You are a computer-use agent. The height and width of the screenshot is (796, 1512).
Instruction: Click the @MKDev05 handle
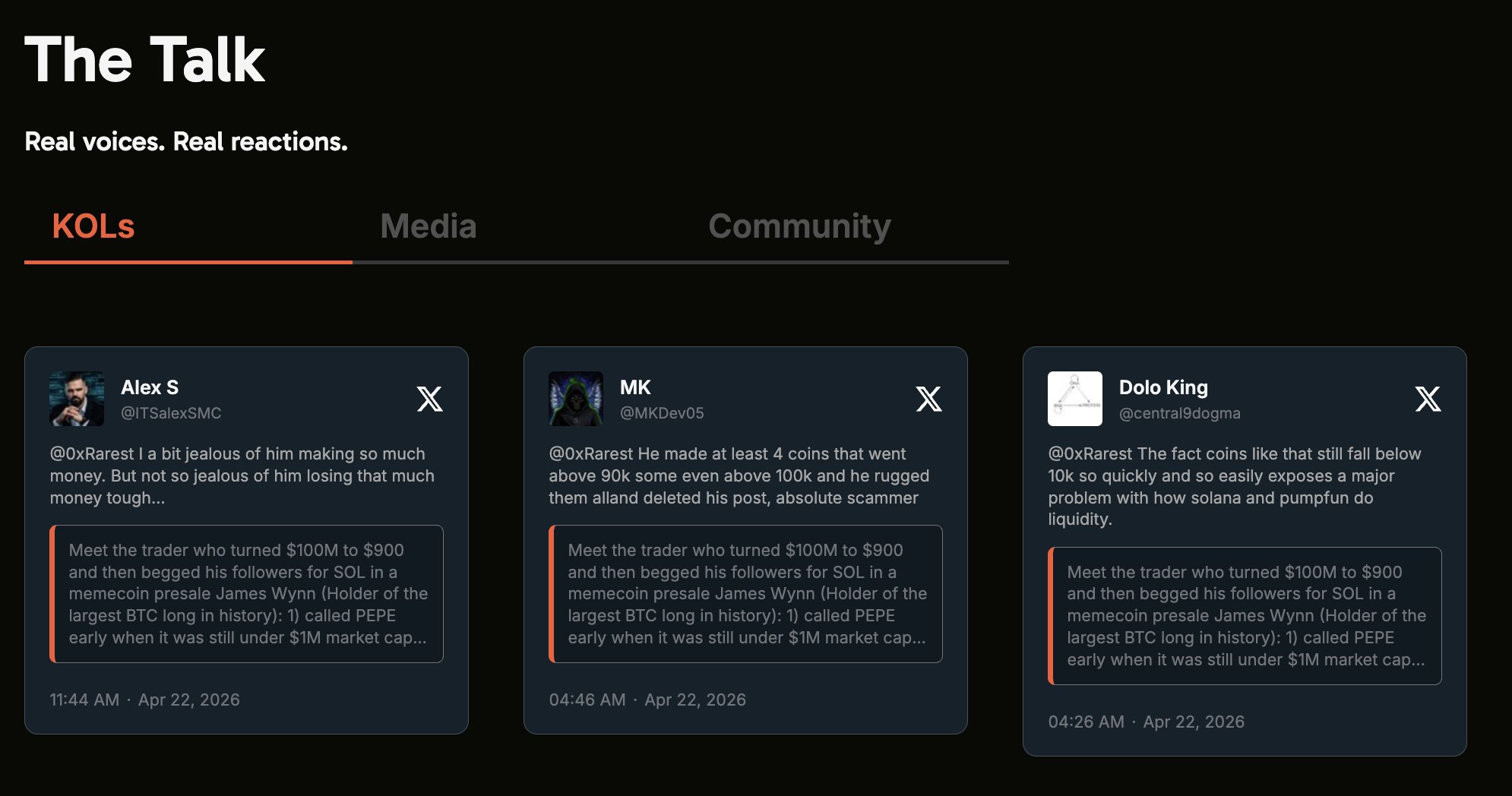(x=662, y=413)
